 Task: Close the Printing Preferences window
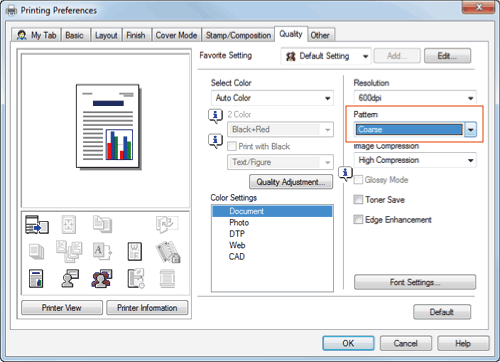pos(479,7)
